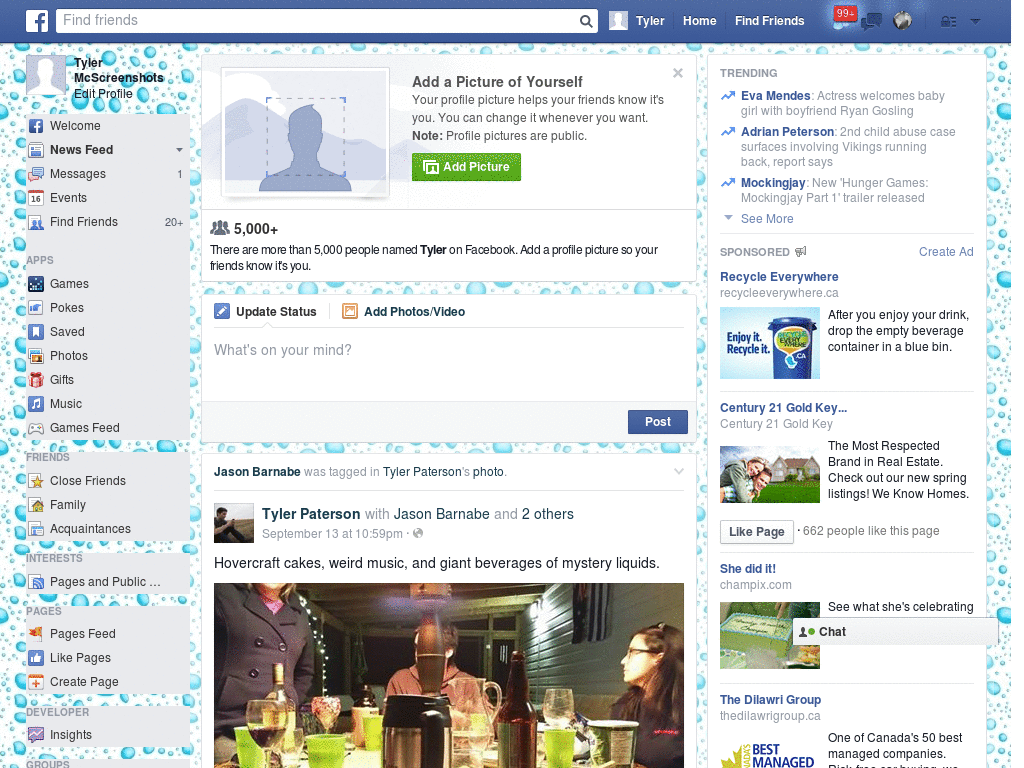Click the Games app icon
Viewport: 1024px width, 768px height.
tap(36, 283)
